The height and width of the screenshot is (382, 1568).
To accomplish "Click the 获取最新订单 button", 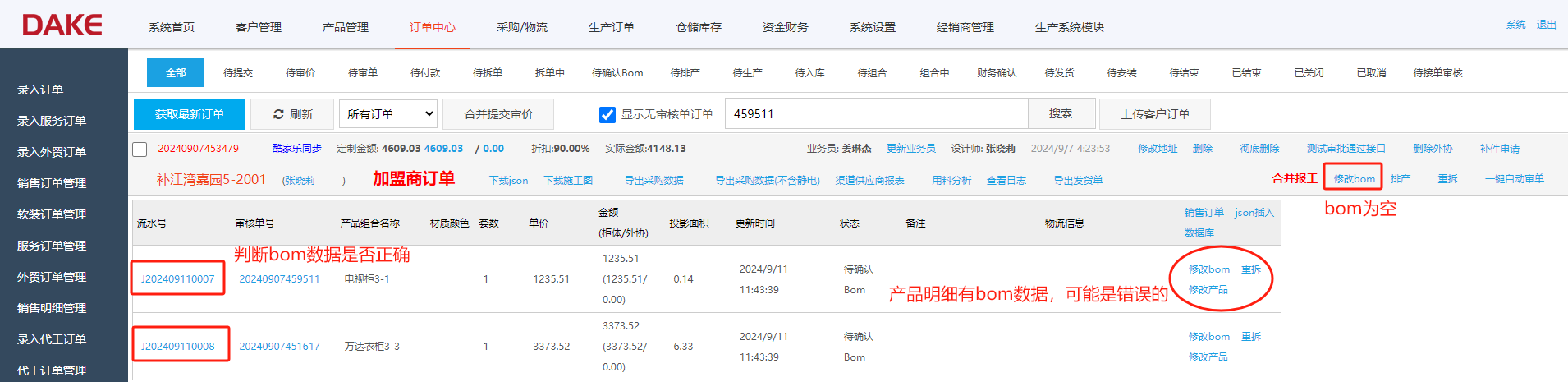I will [x=190, y=114].
